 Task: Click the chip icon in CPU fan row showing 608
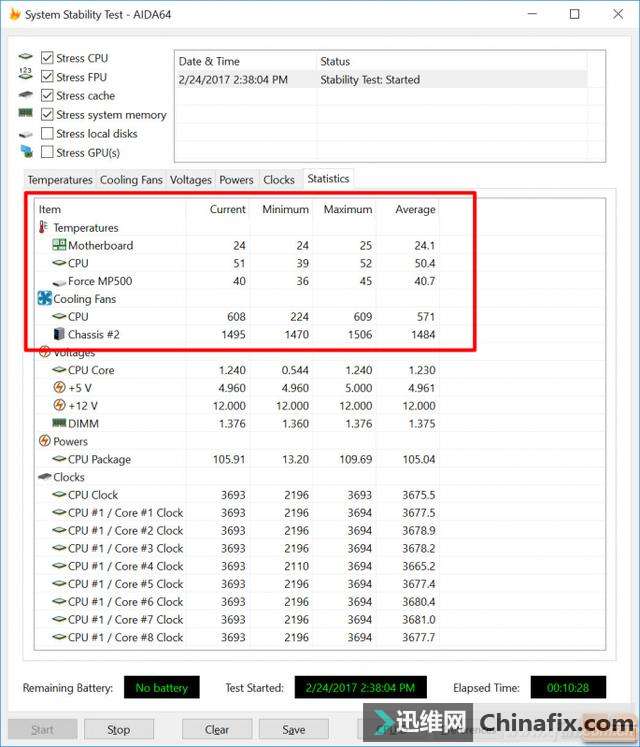59,316
